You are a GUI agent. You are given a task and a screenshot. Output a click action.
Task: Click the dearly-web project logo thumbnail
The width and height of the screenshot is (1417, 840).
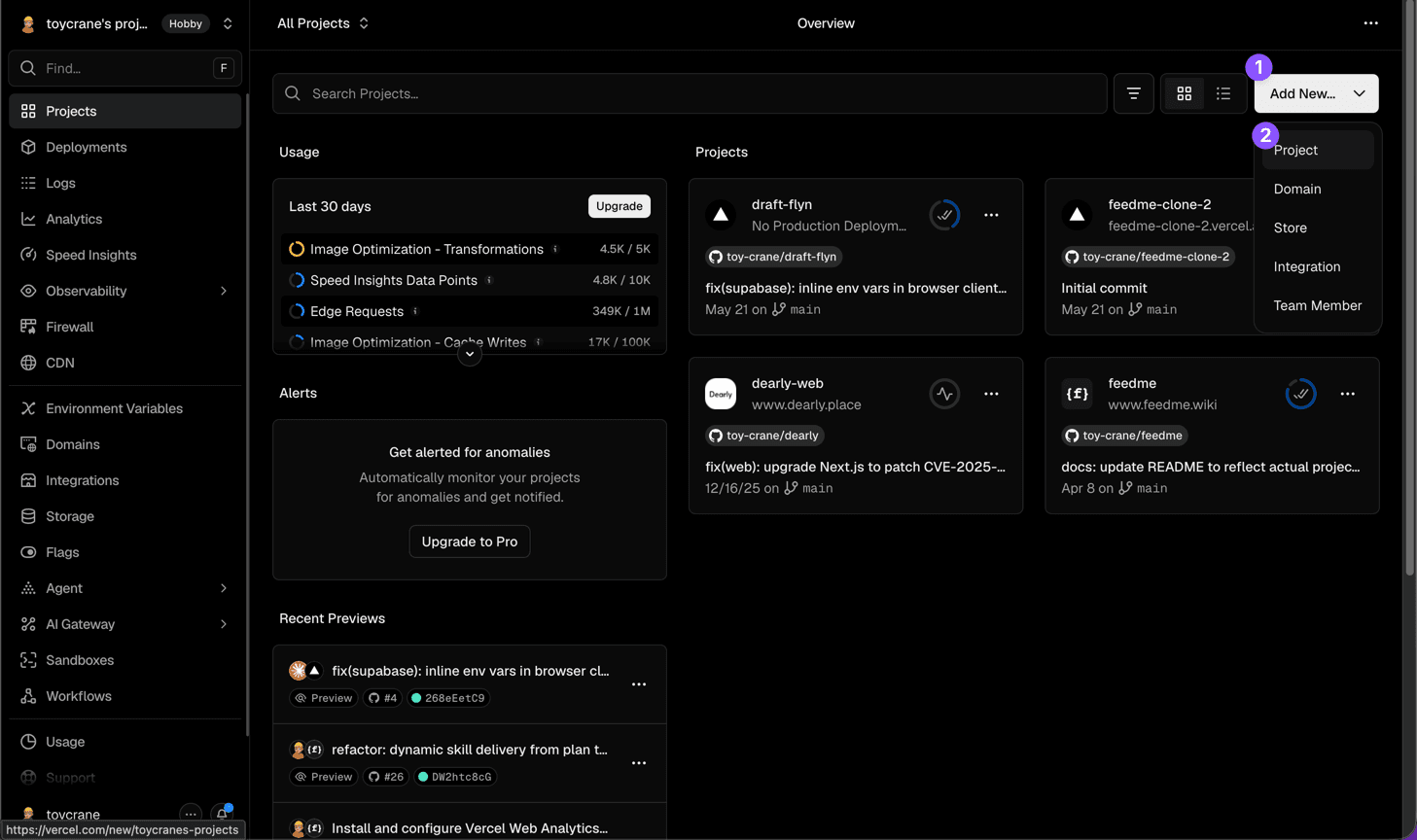tap(721, 394)
